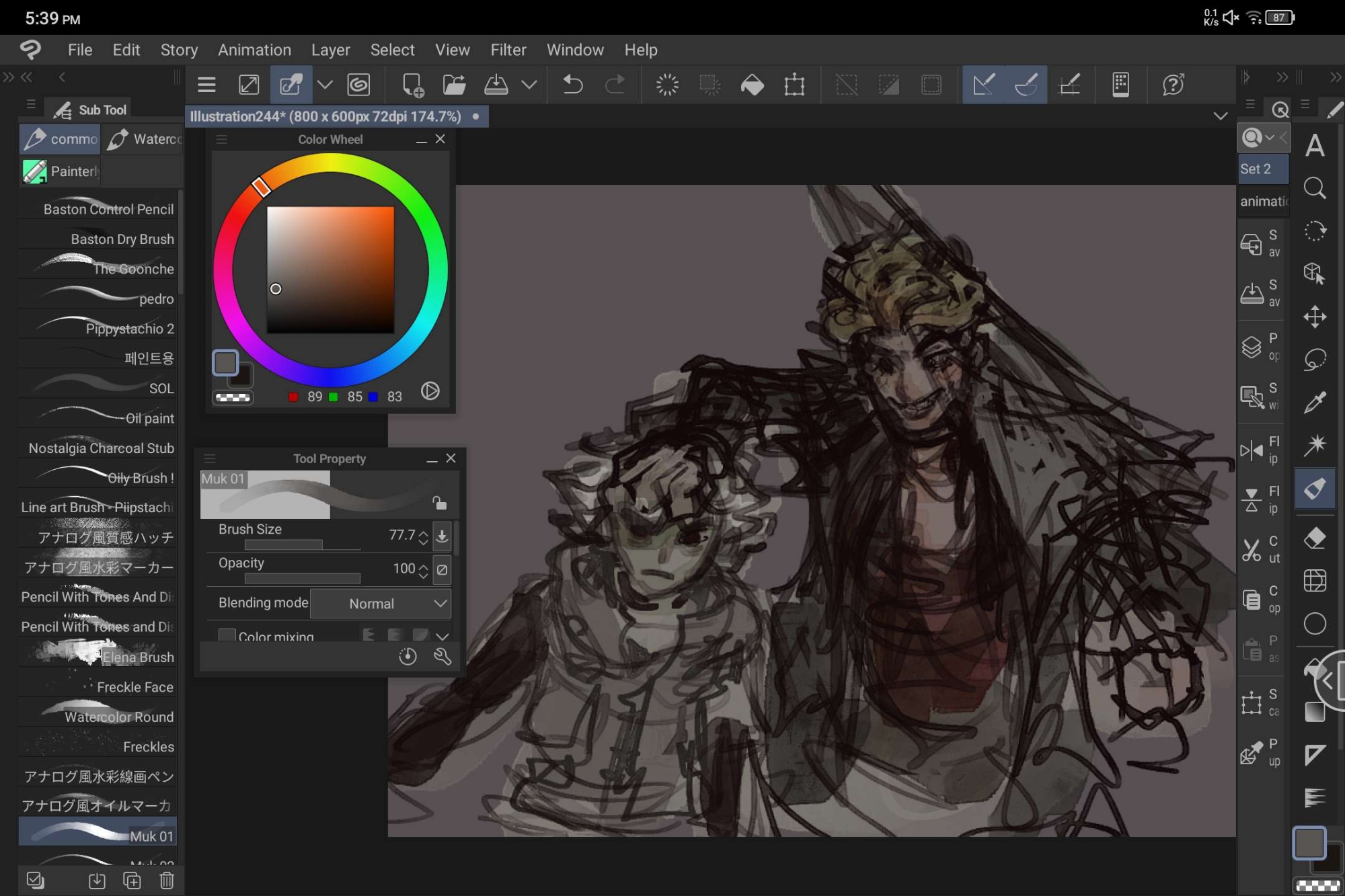Click the Opacity slider bar

(x=302, y=578)
